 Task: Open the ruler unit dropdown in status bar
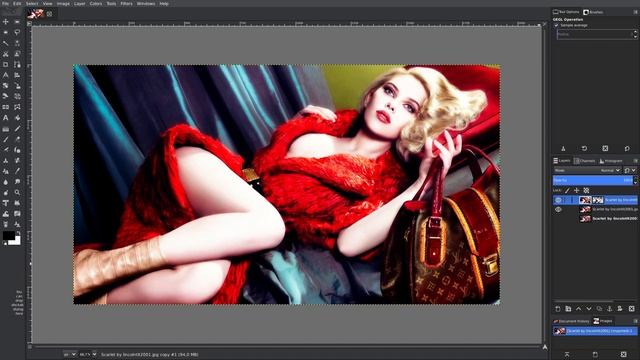click(70, 354)
